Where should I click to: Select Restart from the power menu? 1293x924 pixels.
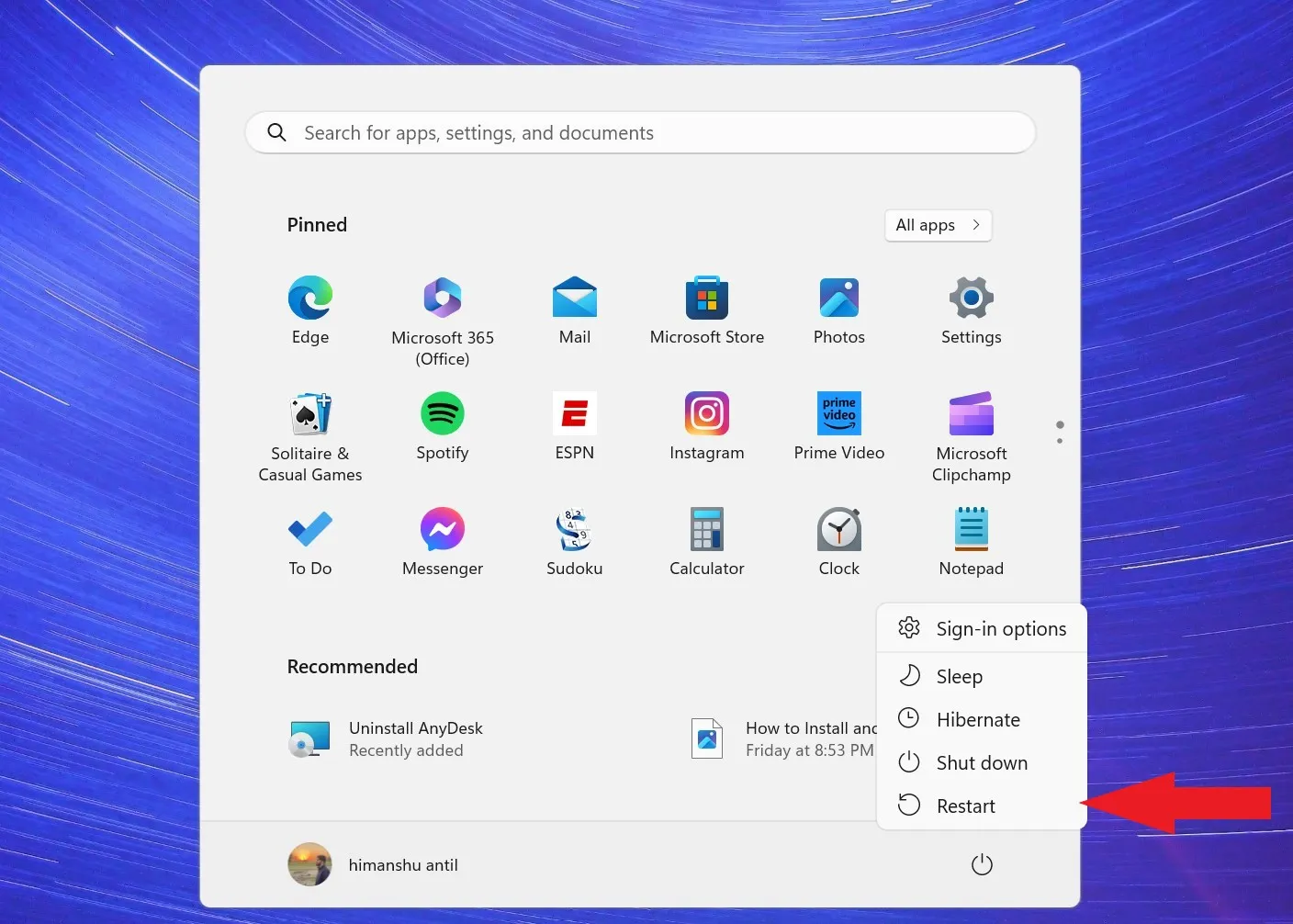(x=966, y=806)
